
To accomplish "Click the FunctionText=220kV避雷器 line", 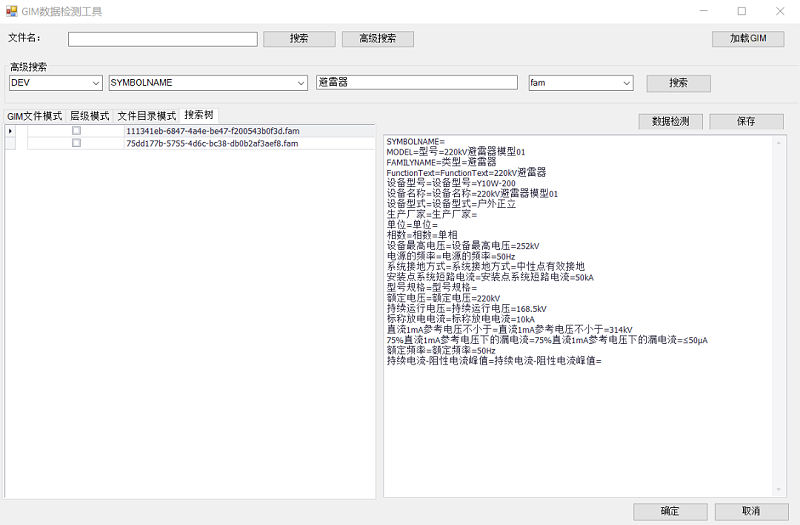I will point(466,172).
